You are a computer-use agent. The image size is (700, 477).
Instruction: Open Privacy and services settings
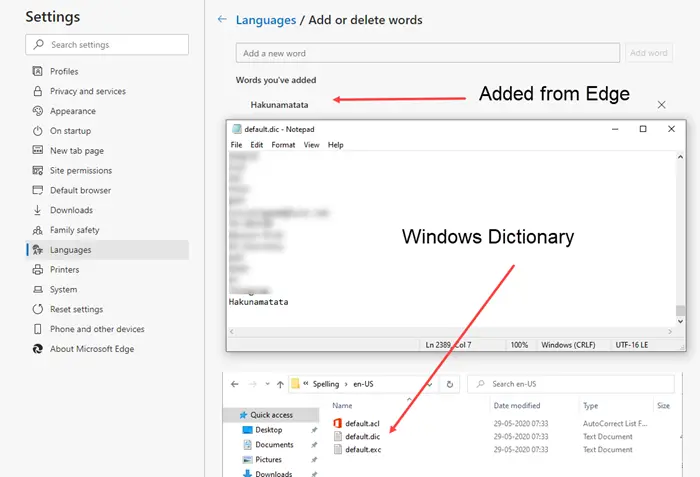[x=88, y=91]
